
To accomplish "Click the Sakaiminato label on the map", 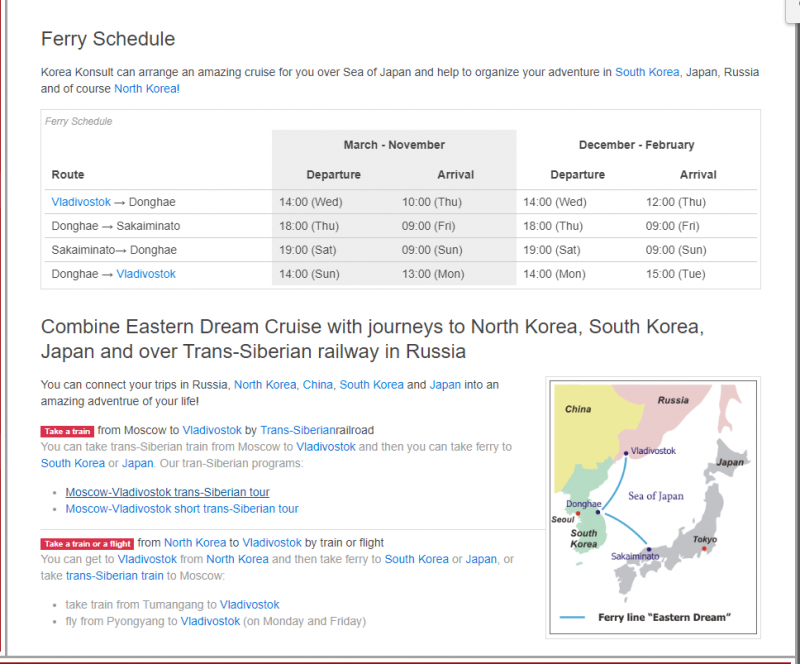I will click(635, 556).
